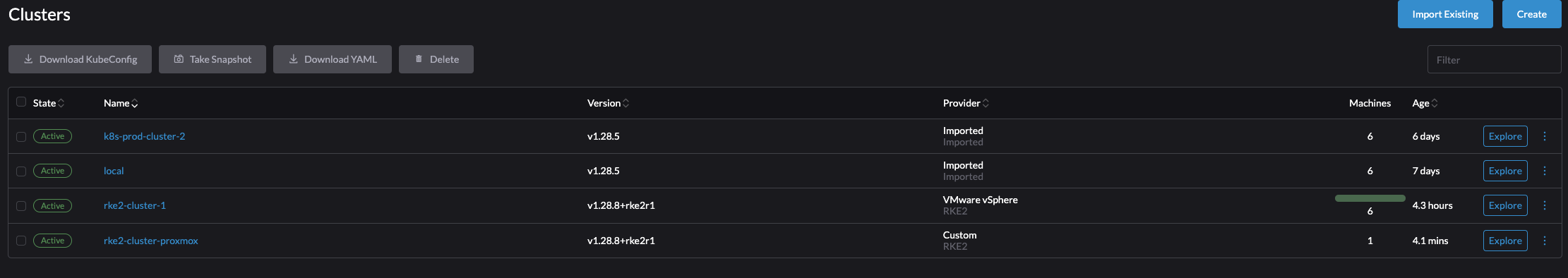The image size is (1568, 278).
Task: Tick the checkbox for k8s-prod-cluster-2
Action: [21, 137]
